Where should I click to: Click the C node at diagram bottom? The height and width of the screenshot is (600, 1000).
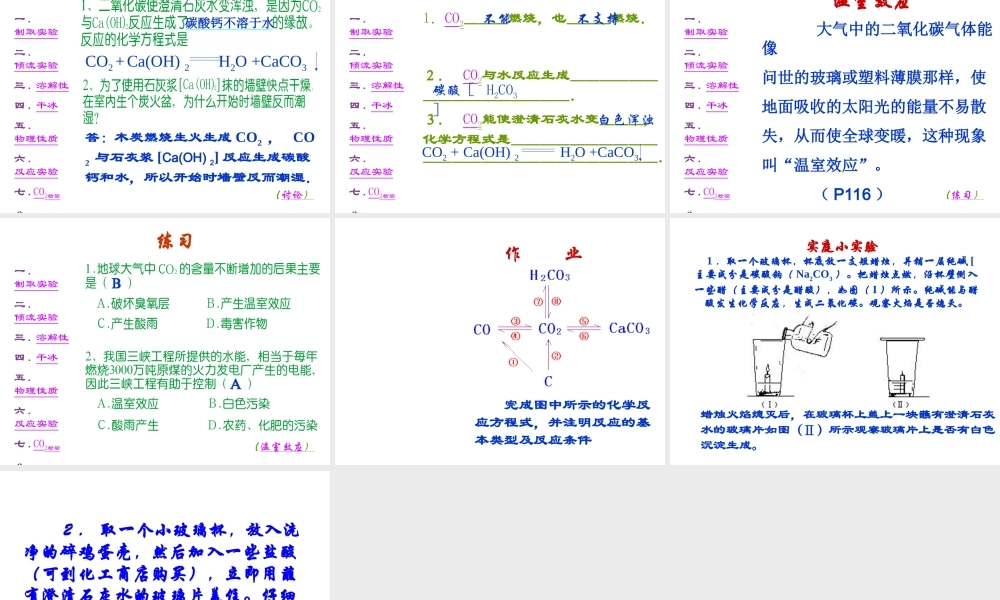click(x=548, y=381)
